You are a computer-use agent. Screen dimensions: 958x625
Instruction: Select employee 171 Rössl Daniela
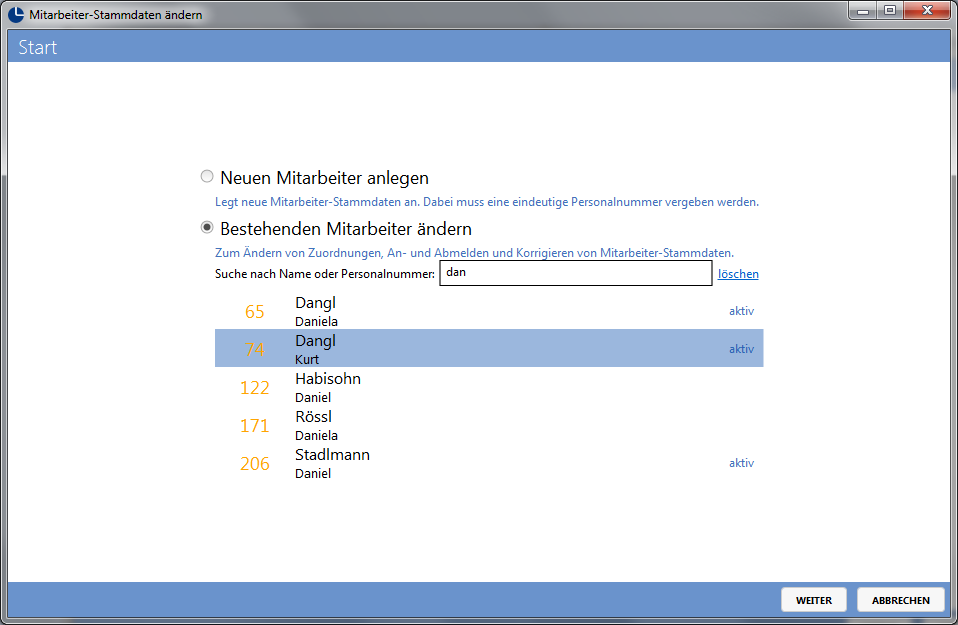[x=489, y=424]
